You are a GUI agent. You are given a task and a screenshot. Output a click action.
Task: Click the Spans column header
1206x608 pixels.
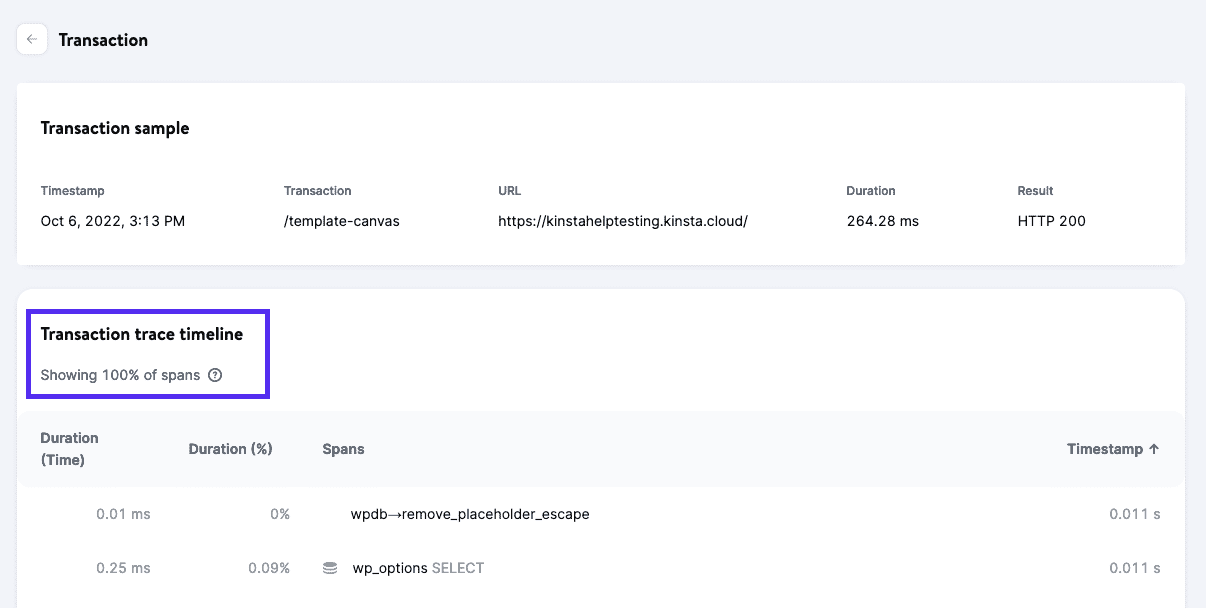click(343, 449)
